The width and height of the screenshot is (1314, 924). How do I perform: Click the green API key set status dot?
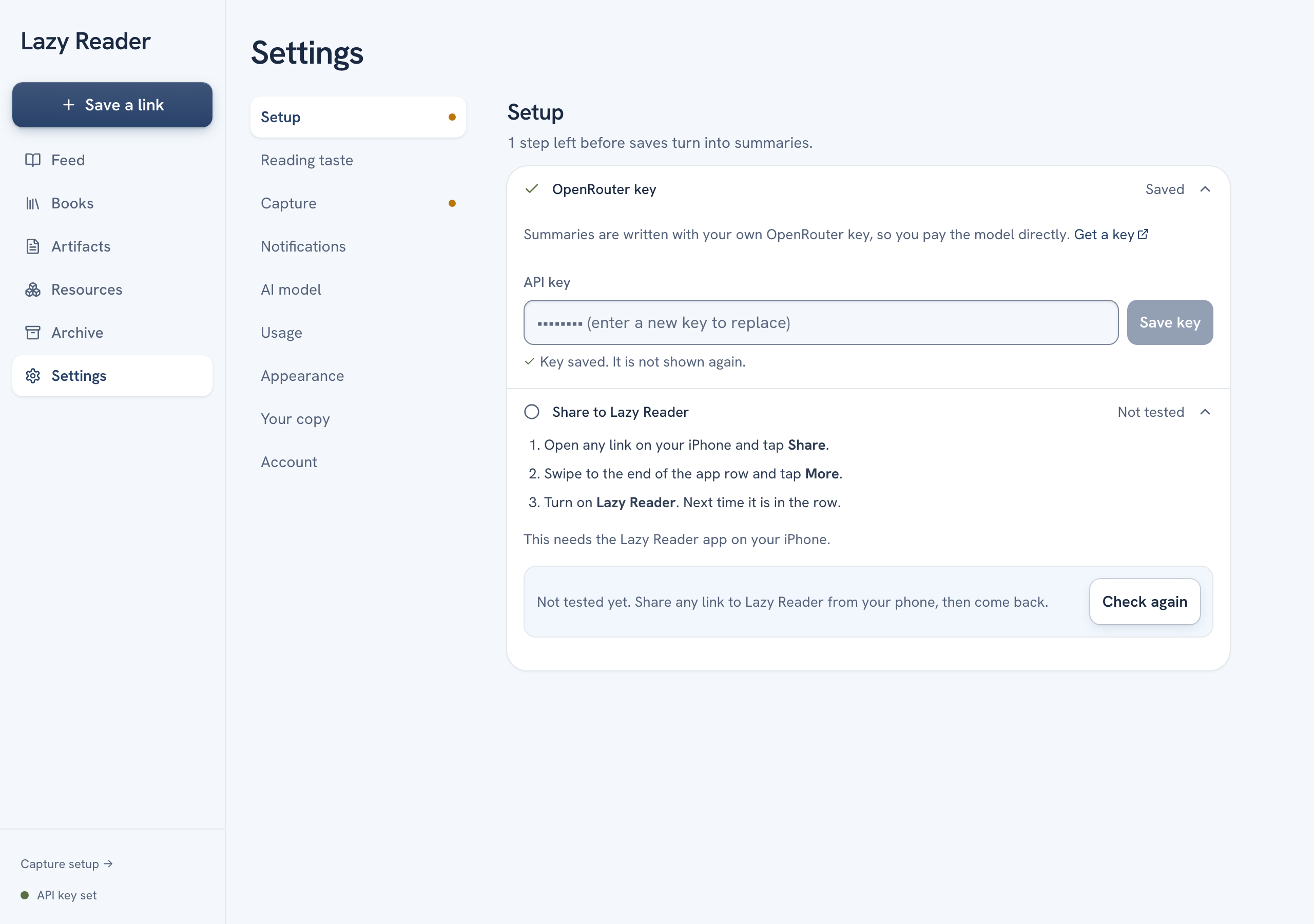[25, 895]
